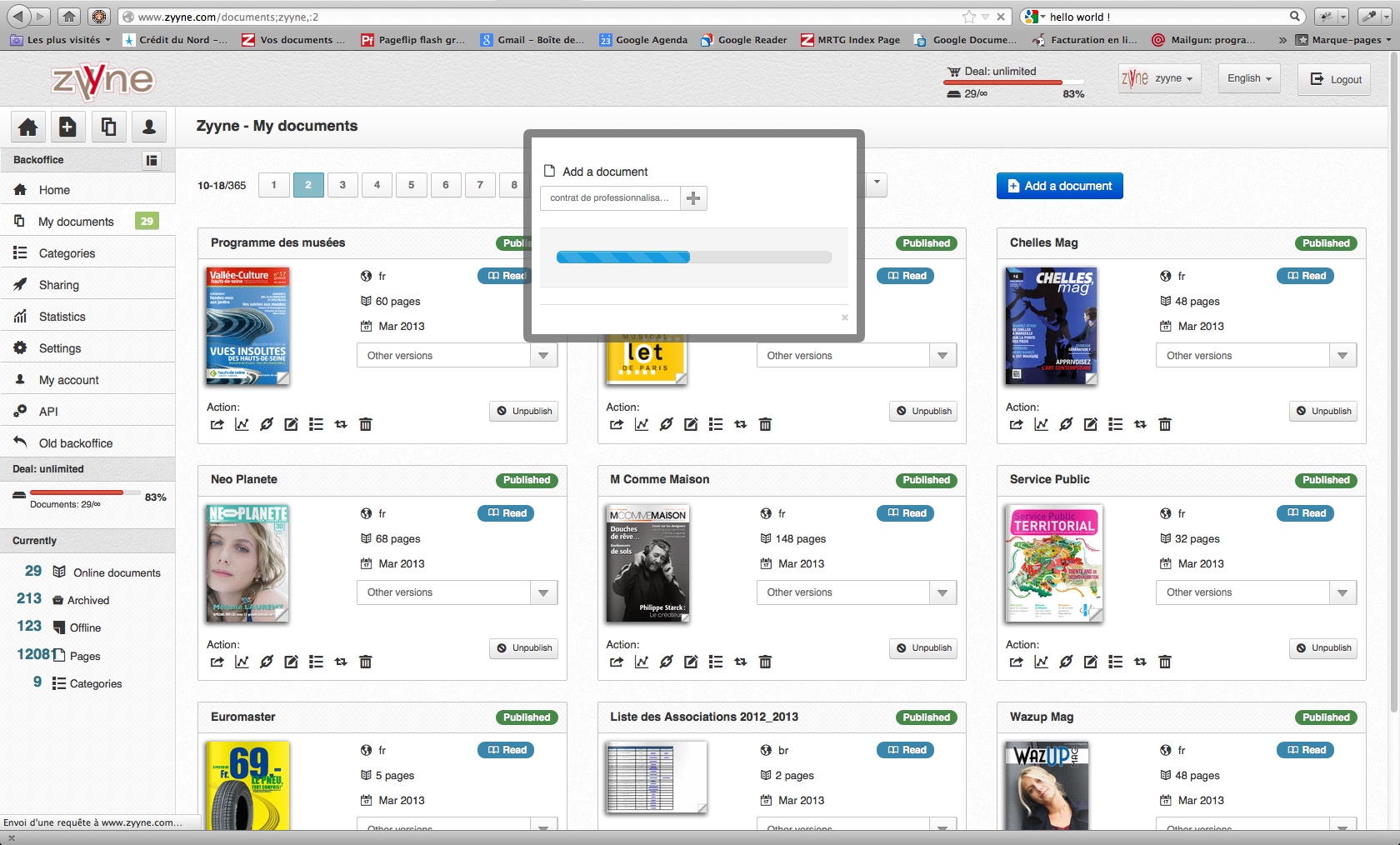Click the share icon under M Comme Maison

pyautogui.click(x=617, y=662)
